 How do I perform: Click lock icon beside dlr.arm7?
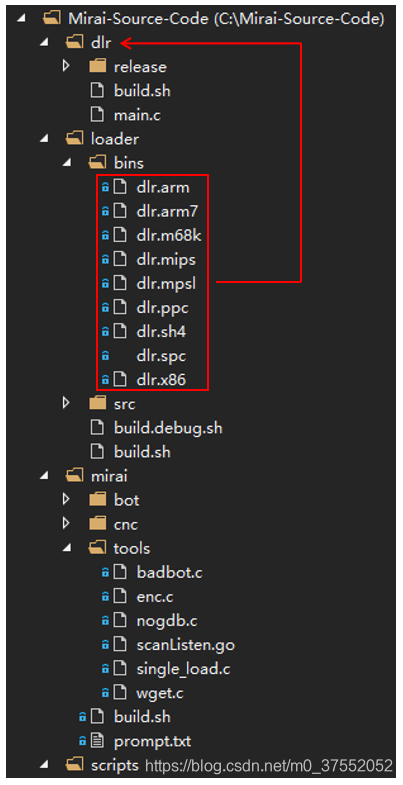[x=105, y=212]
